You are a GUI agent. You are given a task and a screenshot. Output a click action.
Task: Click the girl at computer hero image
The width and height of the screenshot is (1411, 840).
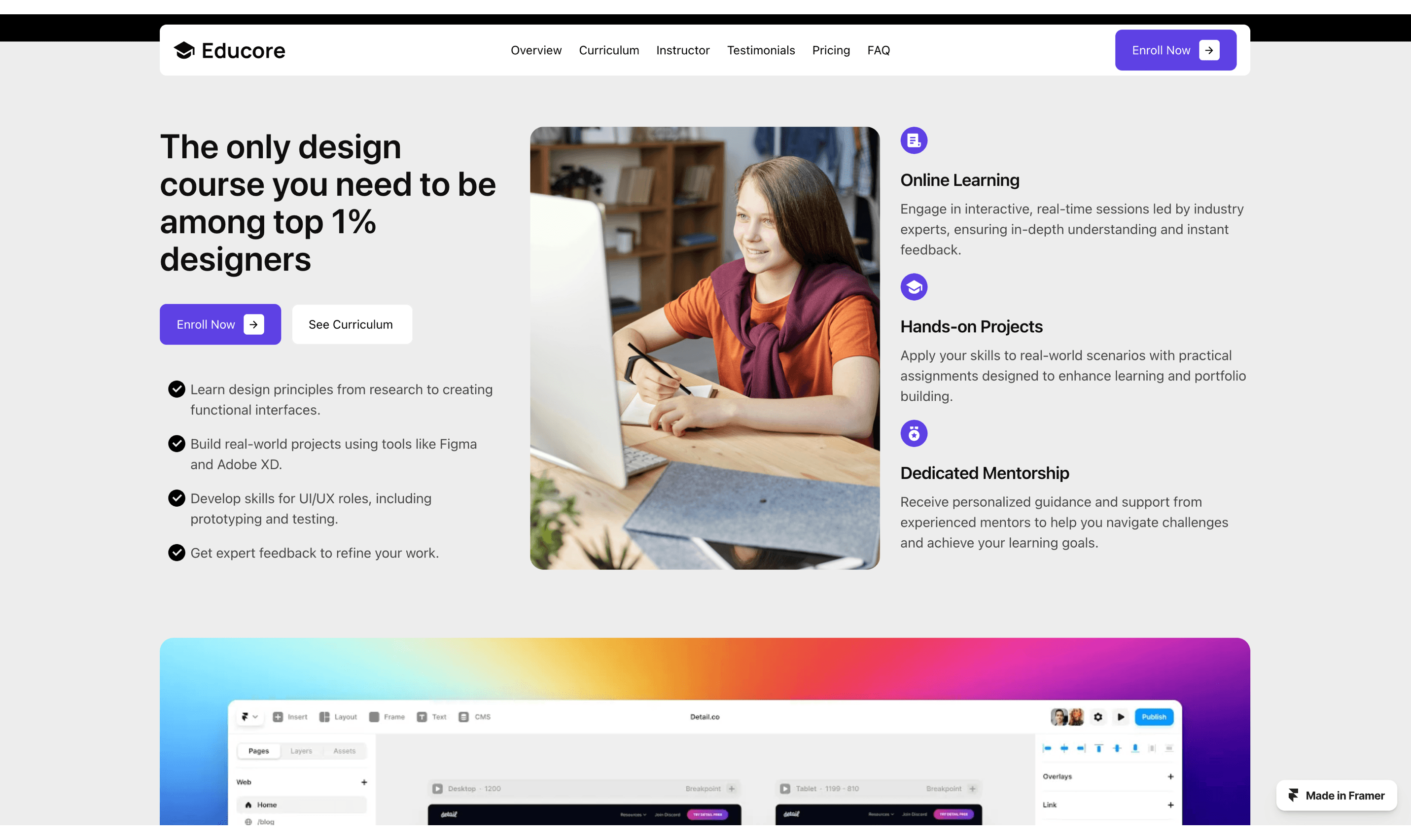705,348
